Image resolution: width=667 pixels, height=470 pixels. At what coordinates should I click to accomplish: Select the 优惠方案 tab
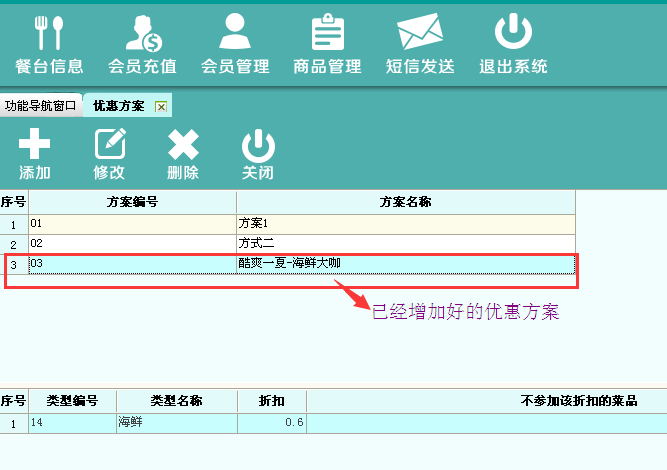119,106
